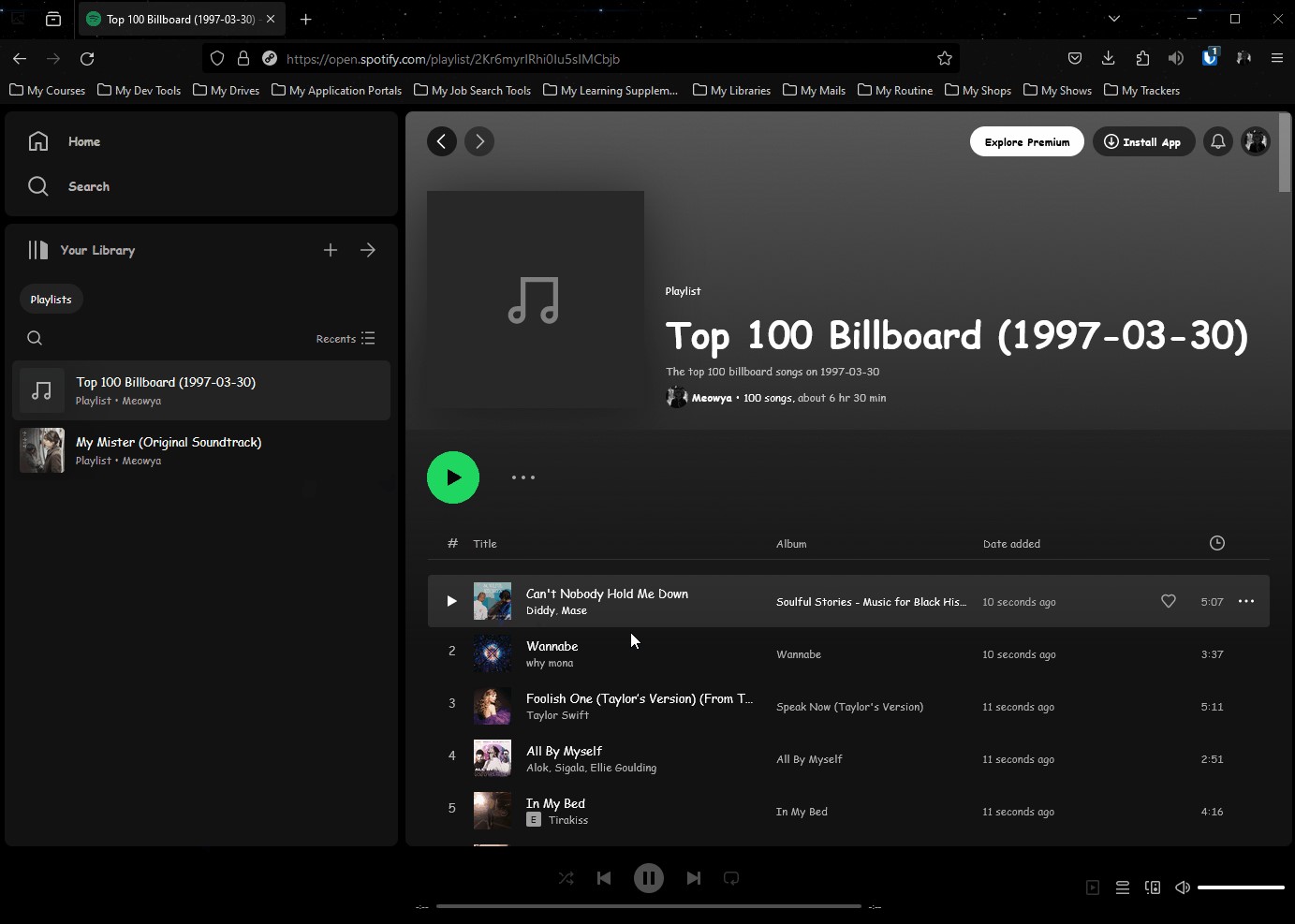Image resolution: width=1295 pixels, height=924 pixels.
Task: Open Meowya profile link
Action: [x=712, y=398]
